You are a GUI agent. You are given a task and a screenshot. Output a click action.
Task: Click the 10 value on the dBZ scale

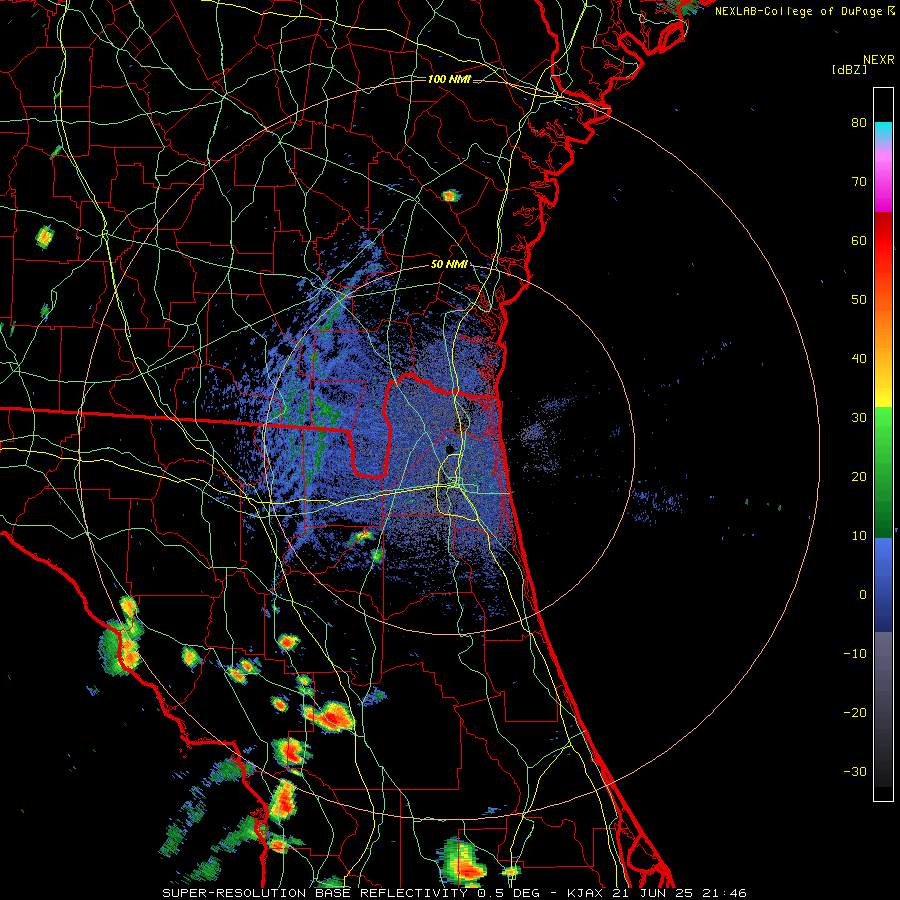point(859,536)
